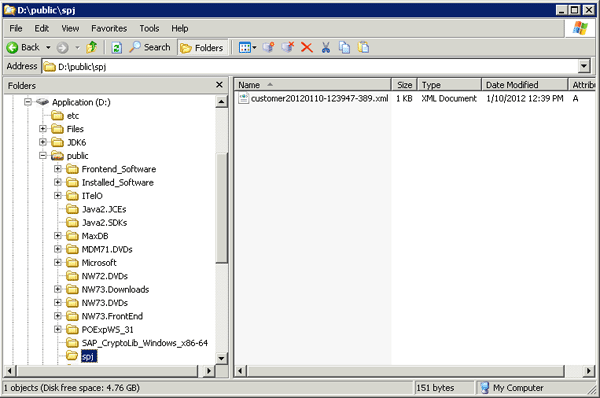Click the folder tree vertical scrollbar thumb
The height and width of the screenshot is (398, 600).
point(222,207)
